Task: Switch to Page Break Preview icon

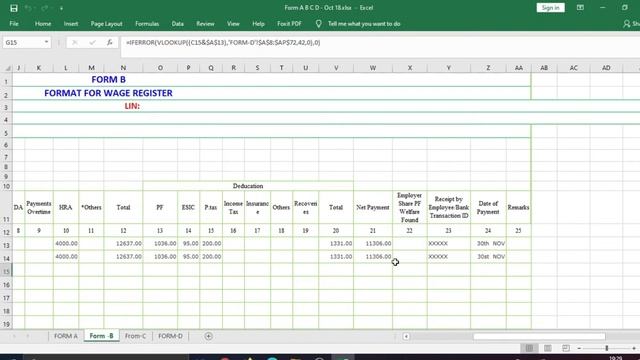Action: [566, 348]
